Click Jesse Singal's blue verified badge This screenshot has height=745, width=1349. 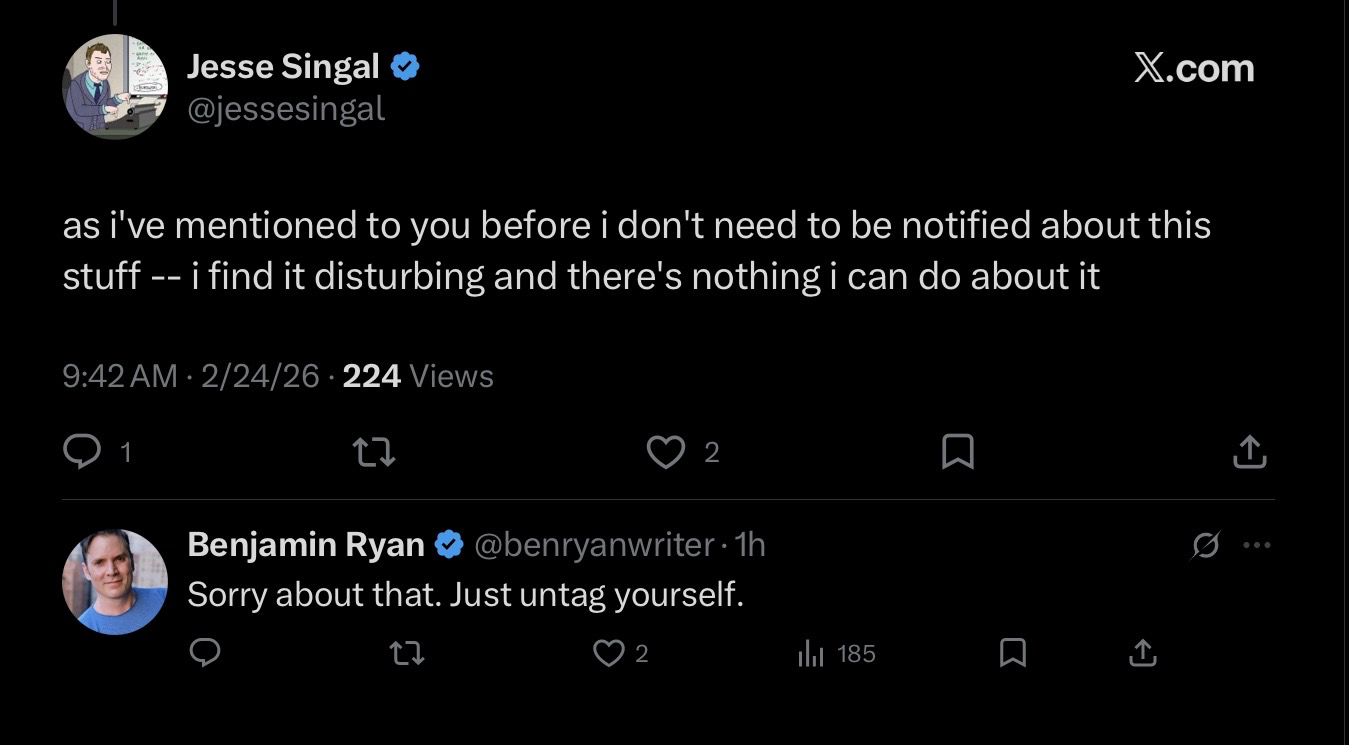(404, 67)
